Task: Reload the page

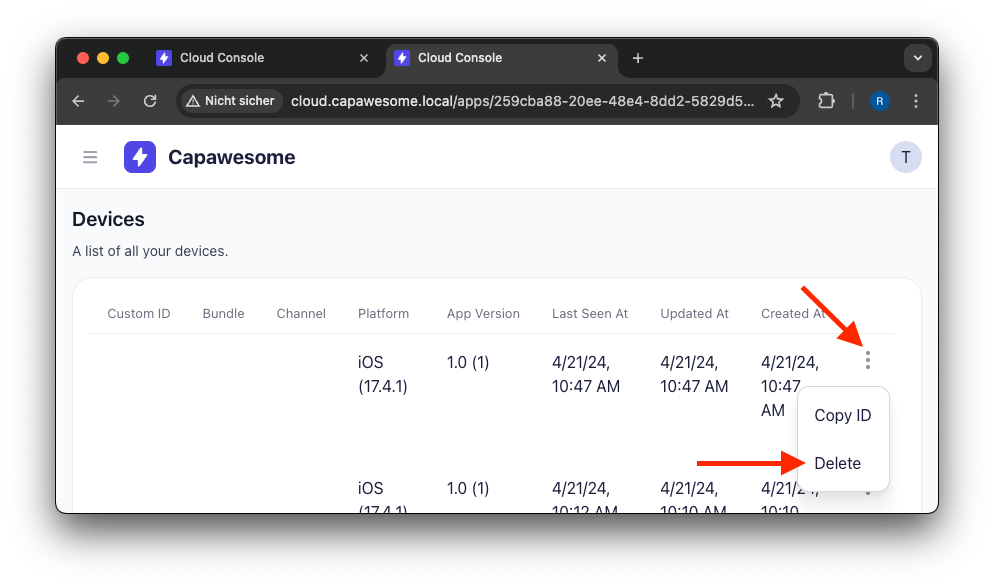Action: (150, 101)
